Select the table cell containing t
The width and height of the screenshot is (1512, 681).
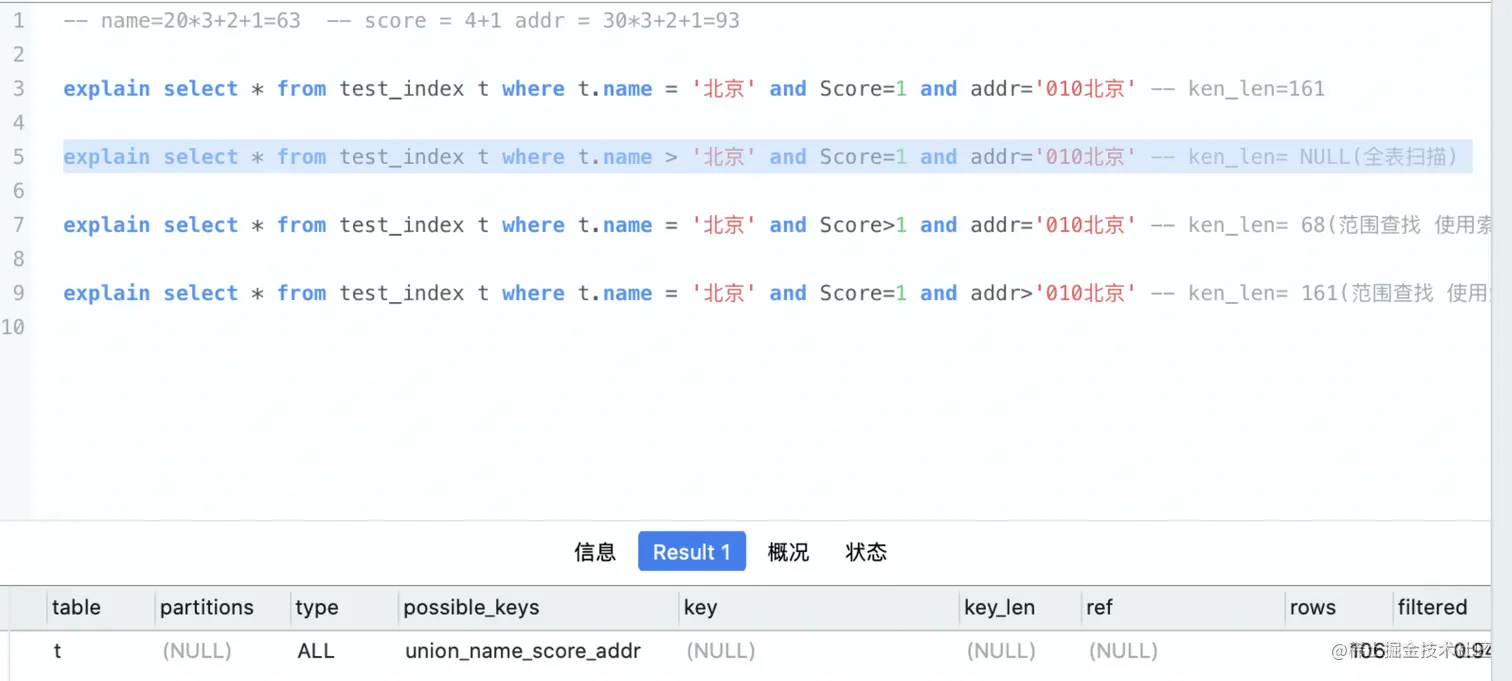click(x=57, y=651)
